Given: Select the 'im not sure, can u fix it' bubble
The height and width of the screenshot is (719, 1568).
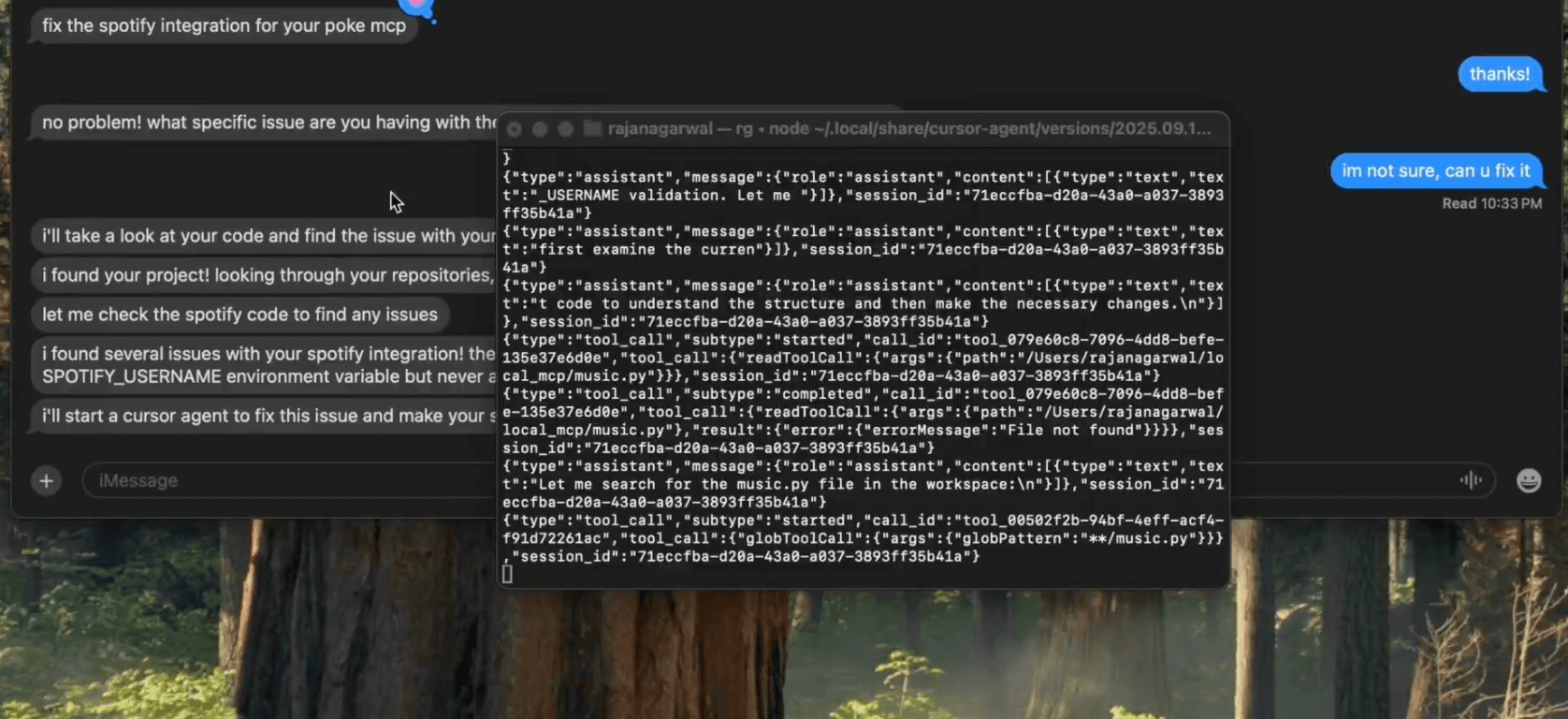Looking at the screenshot, I should coord(1435,171).
